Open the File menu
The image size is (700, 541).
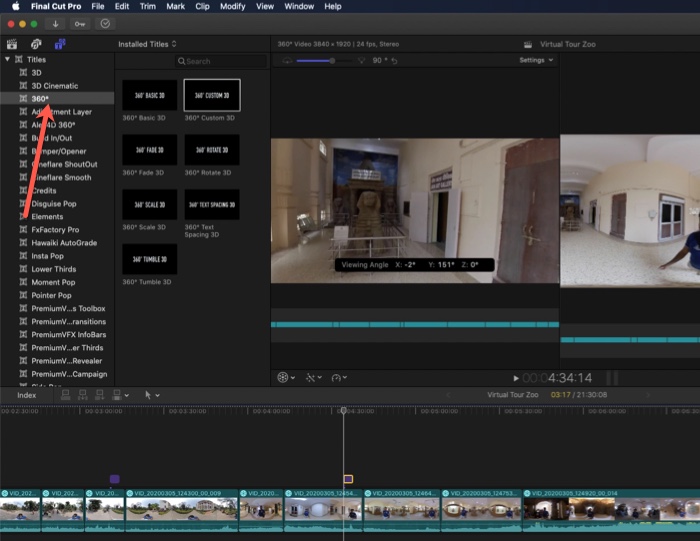pyautogui.click(x=98, y=6)
